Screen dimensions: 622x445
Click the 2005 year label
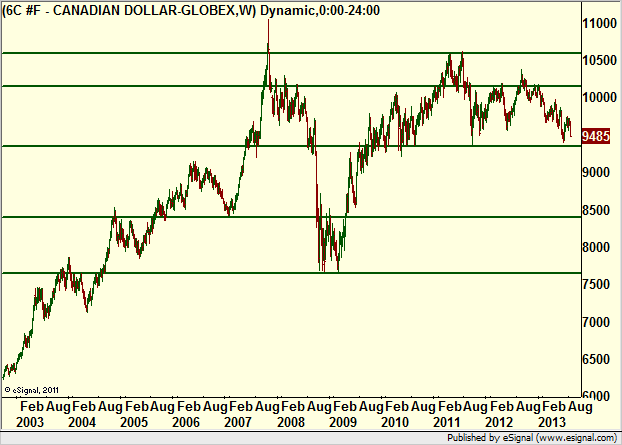point(134,422)
